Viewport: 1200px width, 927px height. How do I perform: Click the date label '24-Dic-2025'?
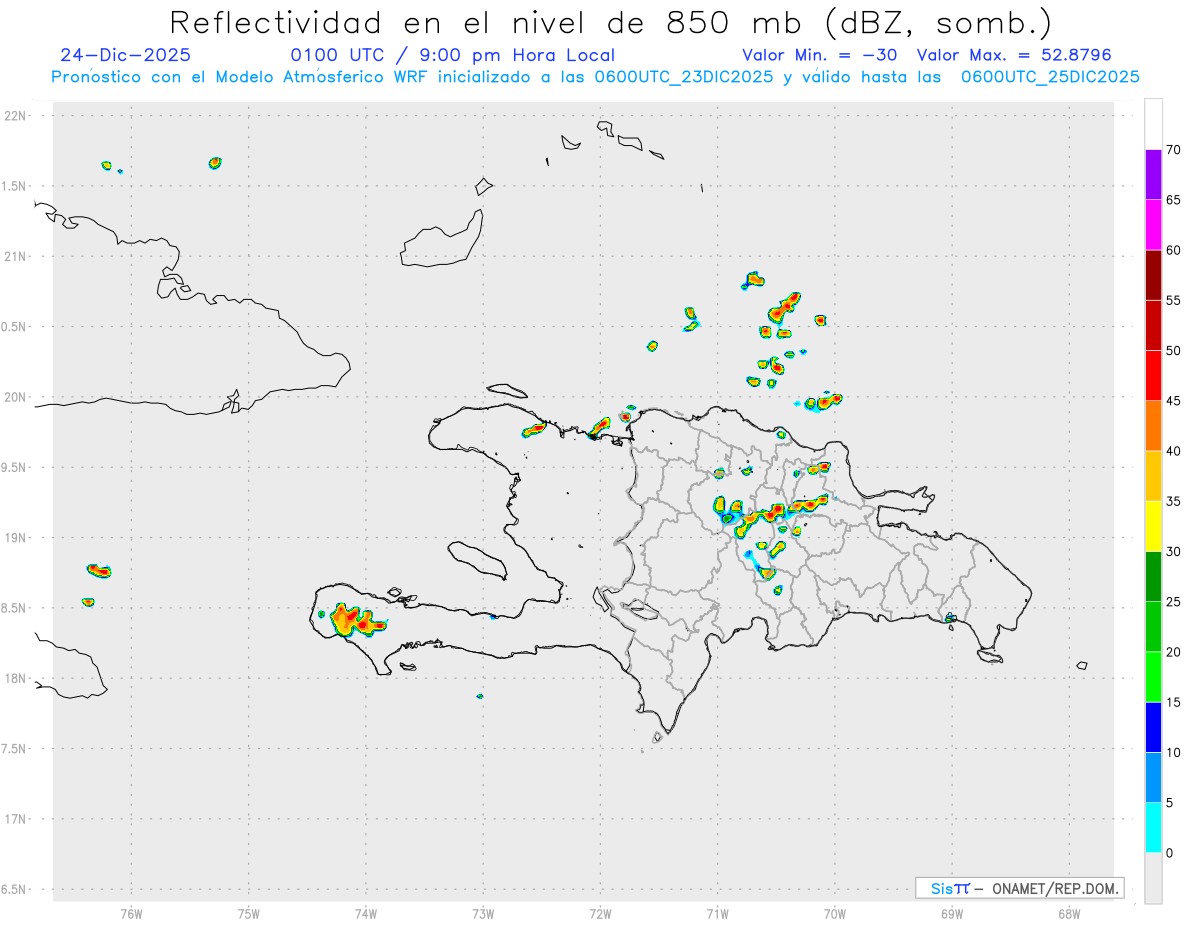[x=125, y=55]
